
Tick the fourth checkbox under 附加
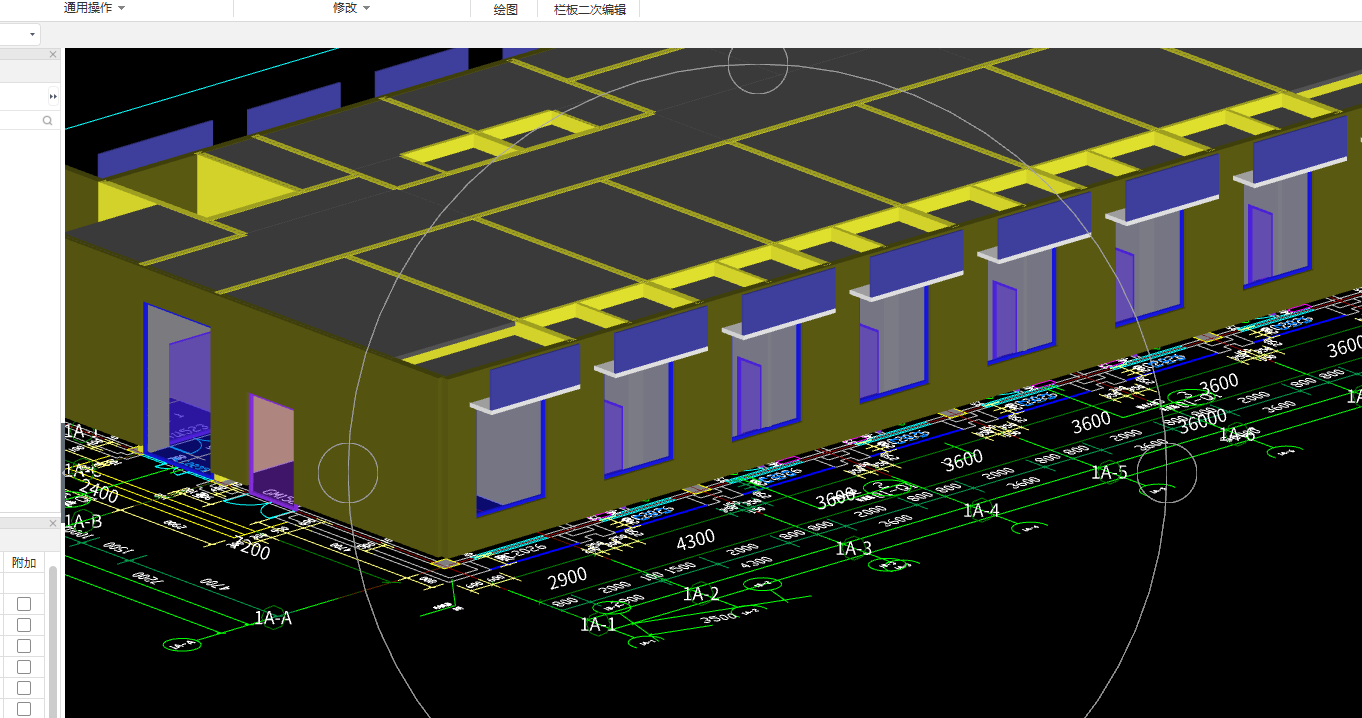click(24, 667)
